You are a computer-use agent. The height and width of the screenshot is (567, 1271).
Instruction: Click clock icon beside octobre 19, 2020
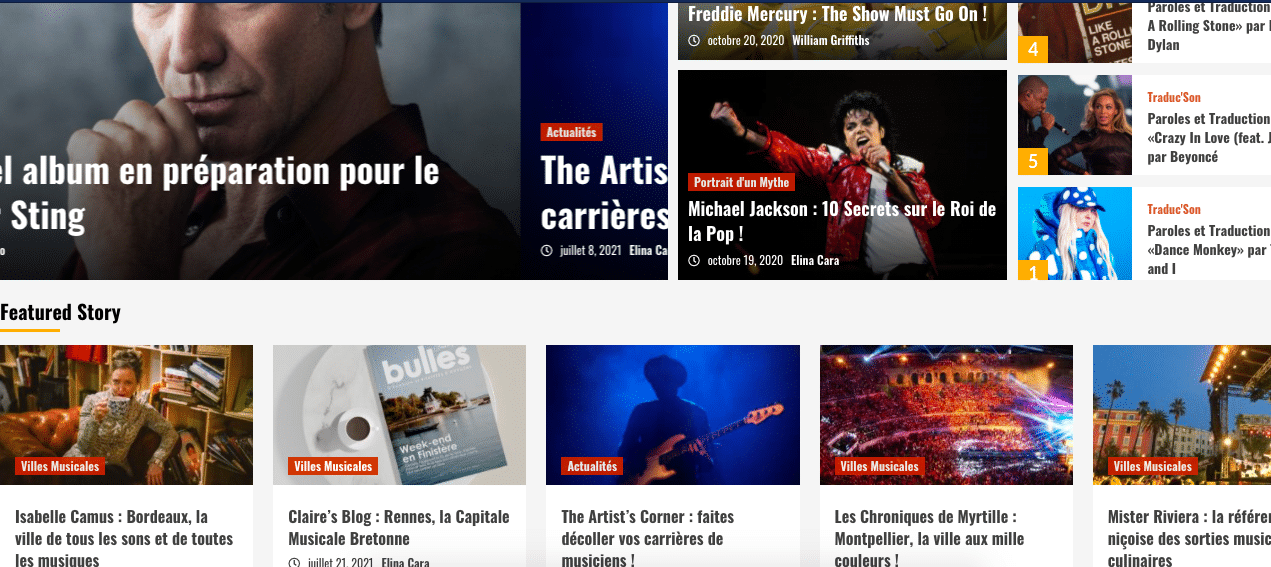click(694, 260)
